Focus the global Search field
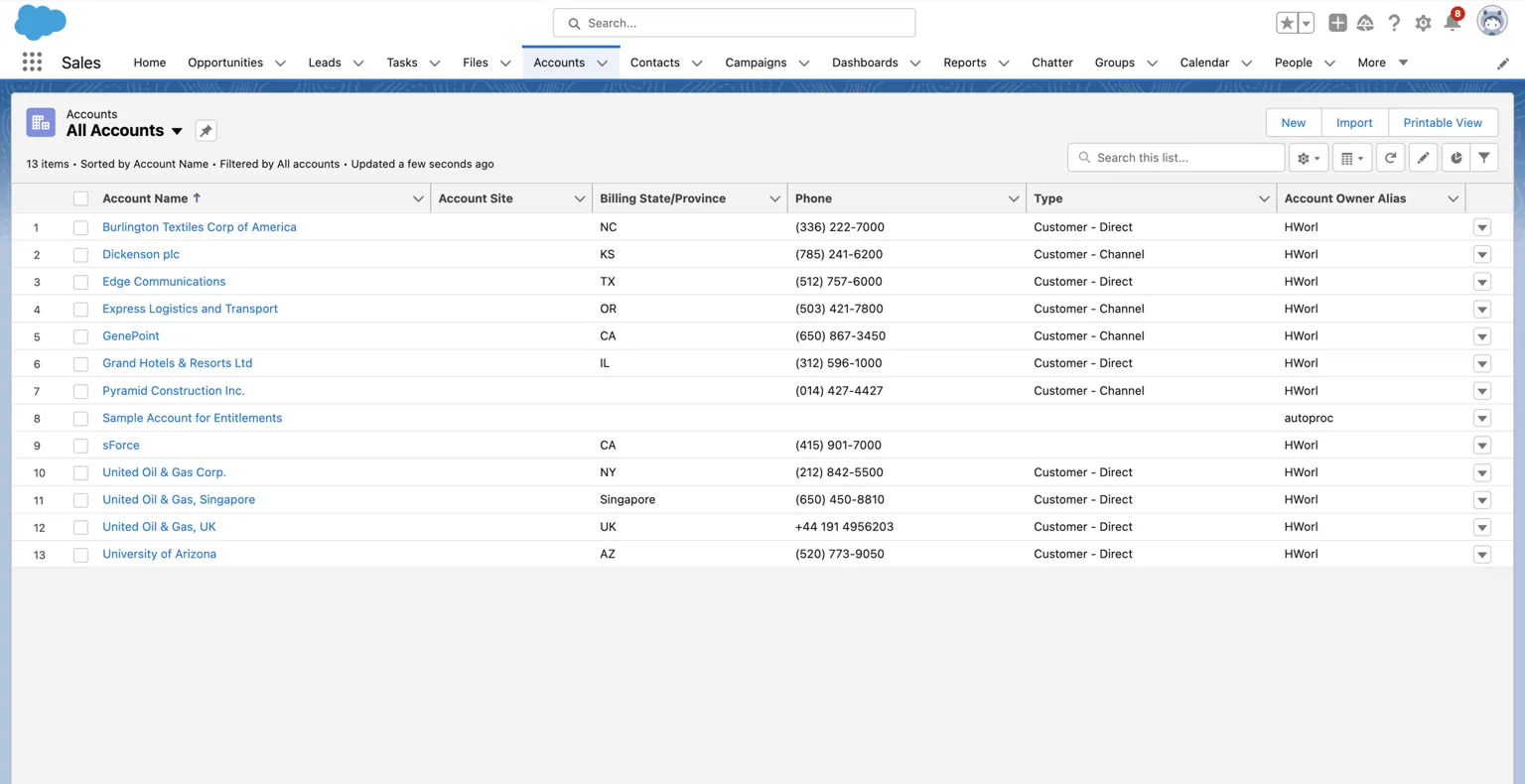The width and height of the screenshot is (1525, 784). pos(734,23)
